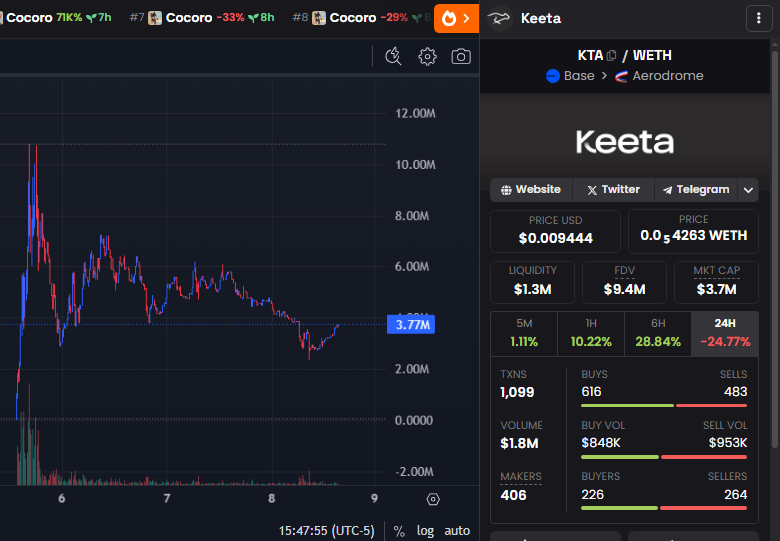Click the Base chain name link

pos(579,76)
